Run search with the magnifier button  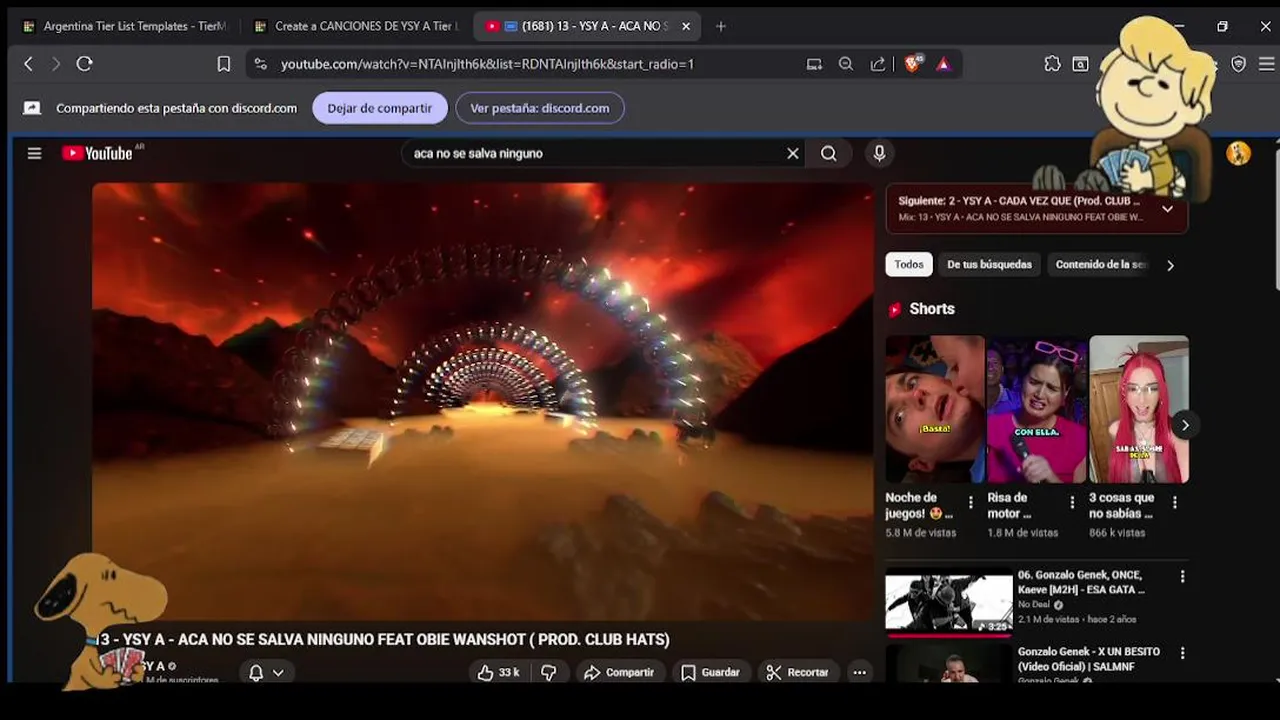829,153
